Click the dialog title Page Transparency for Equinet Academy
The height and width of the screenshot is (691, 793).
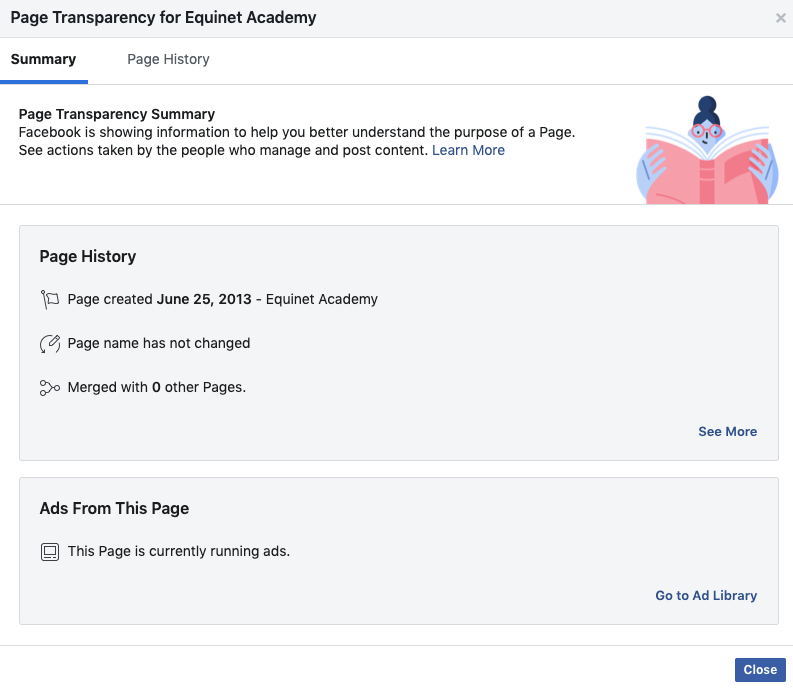[x=163, y=18]
